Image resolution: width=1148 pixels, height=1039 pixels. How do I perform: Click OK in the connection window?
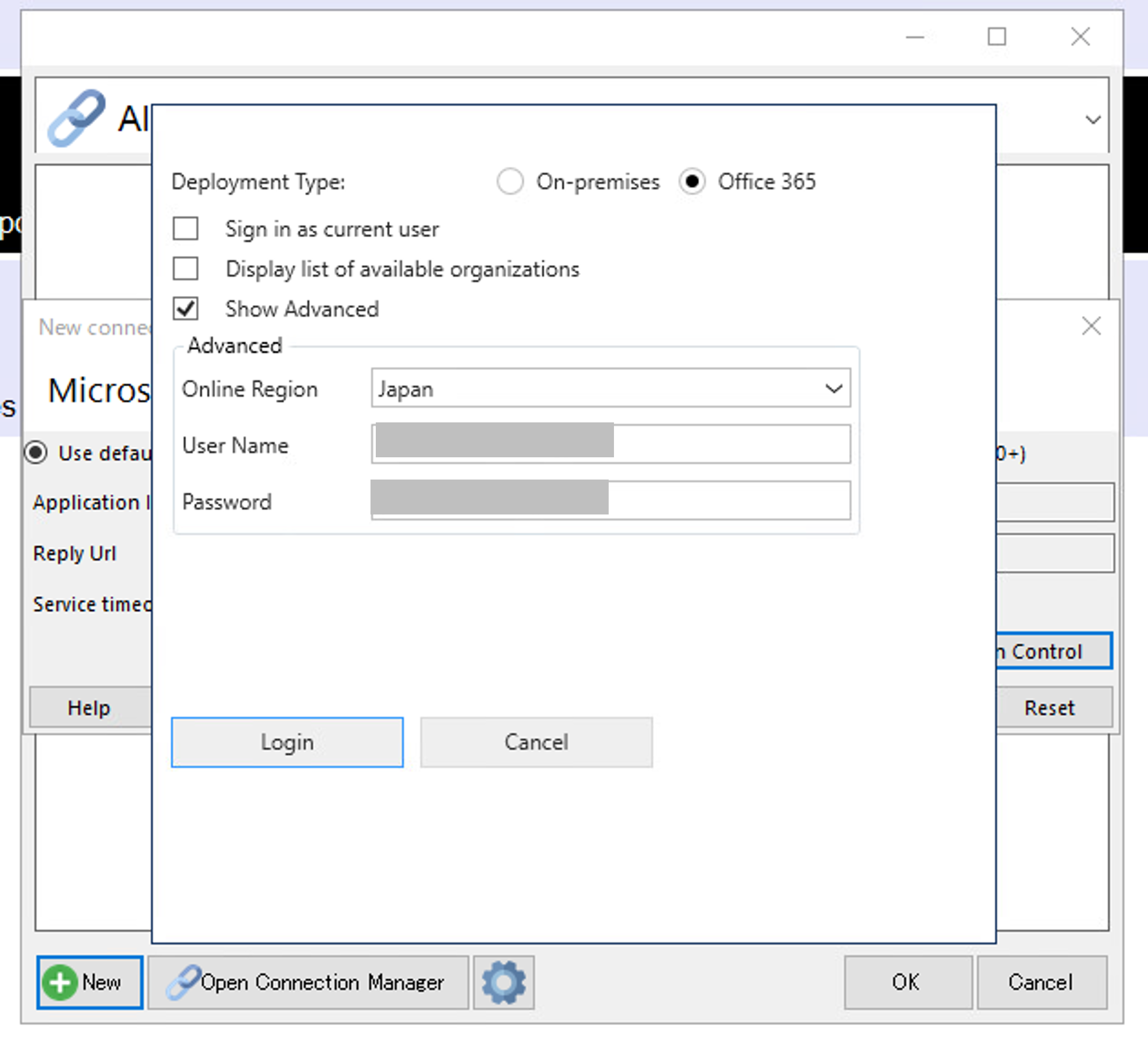coord(908,983)
